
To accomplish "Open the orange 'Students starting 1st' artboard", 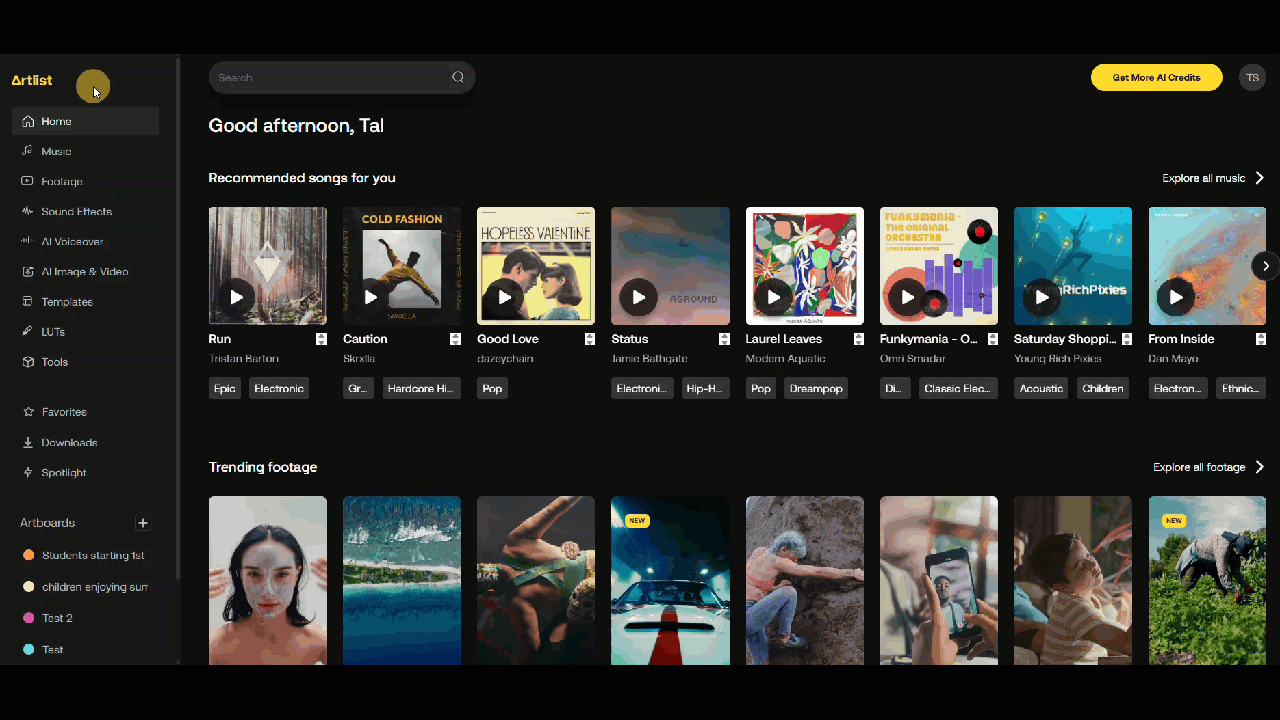I will 93,555.
